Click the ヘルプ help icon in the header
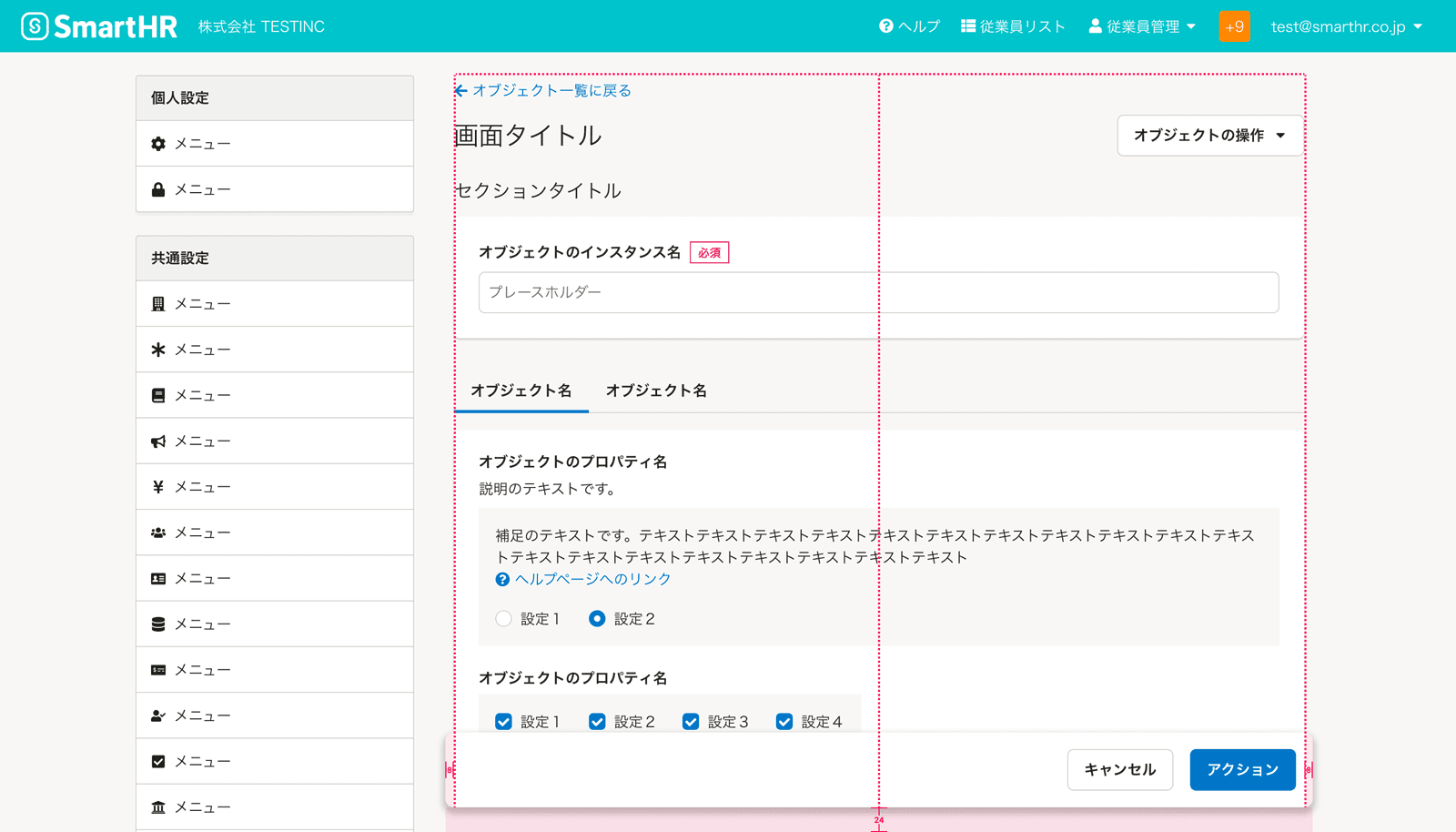 [909, 25]
